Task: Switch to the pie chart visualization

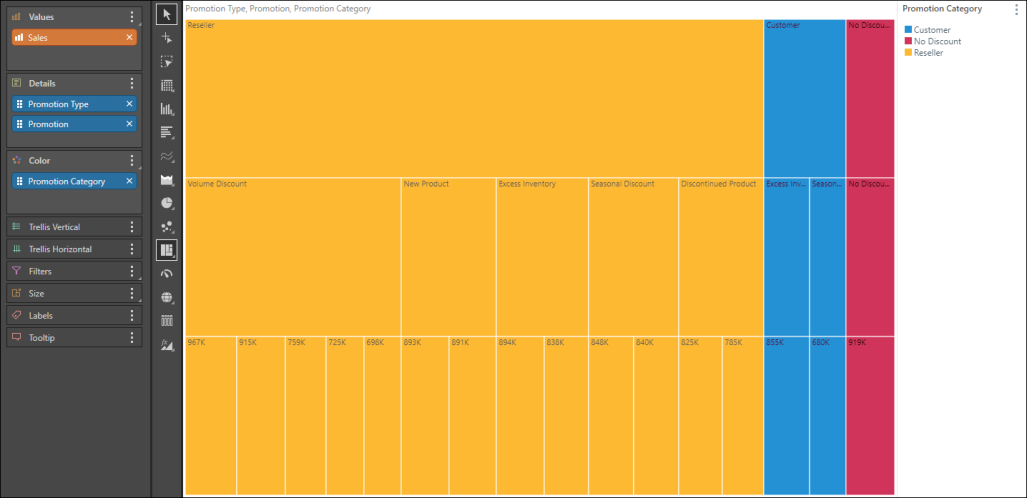Action: pos(167,203)
